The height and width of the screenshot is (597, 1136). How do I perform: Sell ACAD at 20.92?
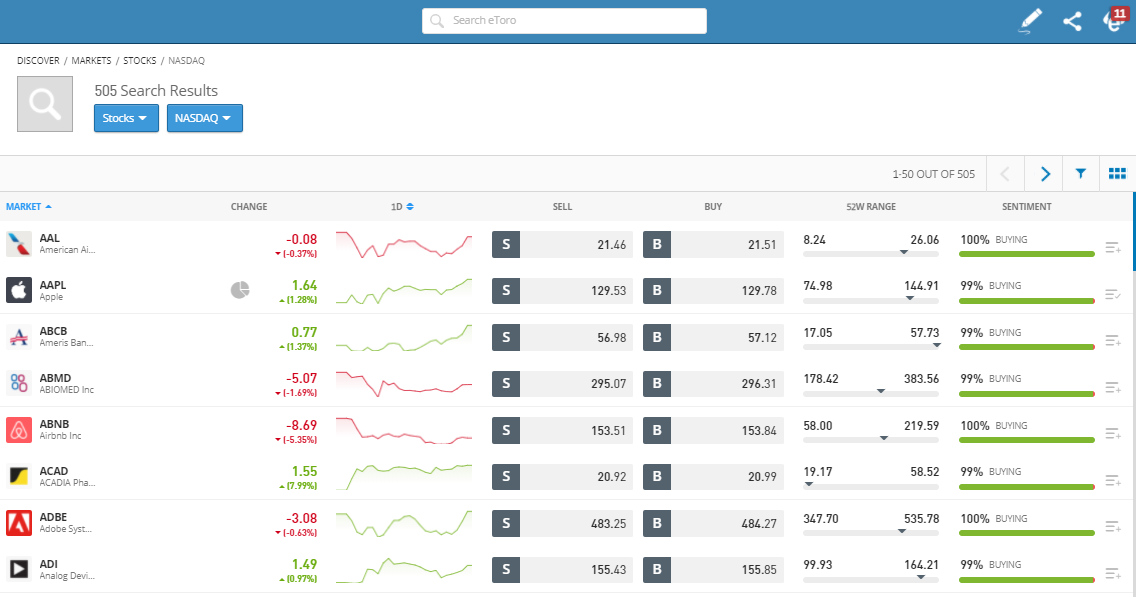point(562,477)
